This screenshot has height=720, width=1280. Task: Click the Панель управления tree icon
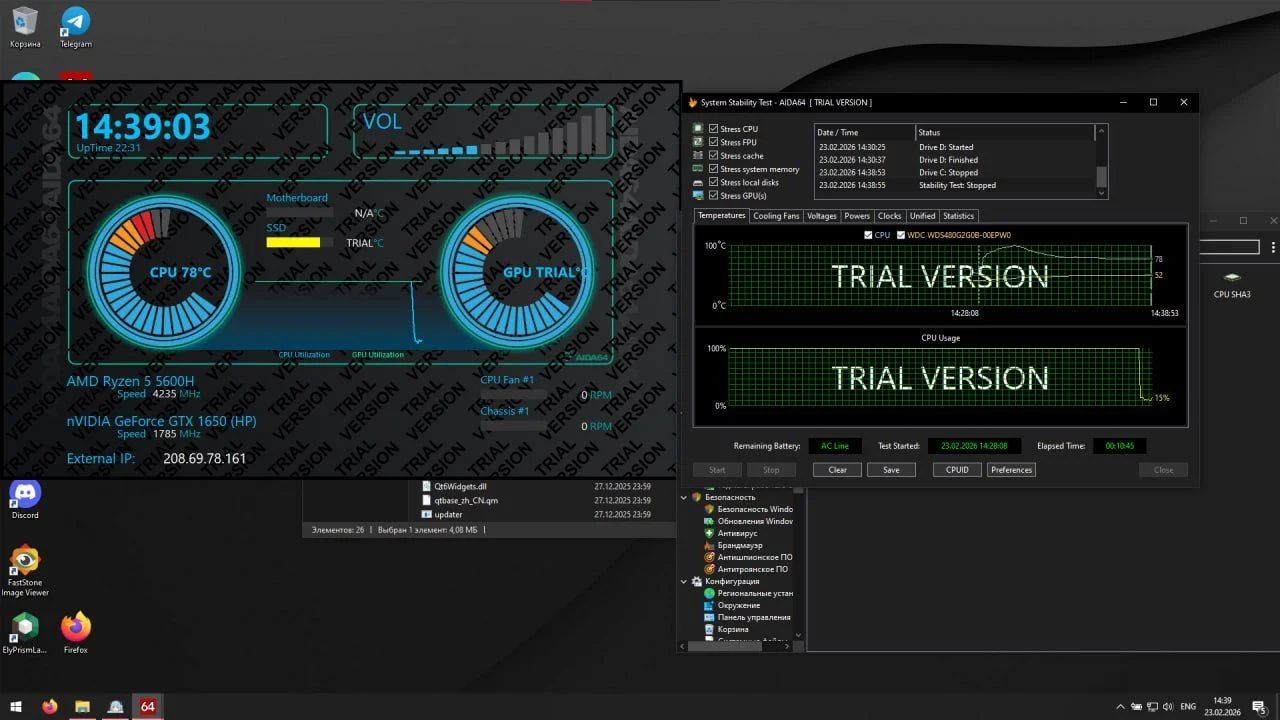[x=709, y=617]
